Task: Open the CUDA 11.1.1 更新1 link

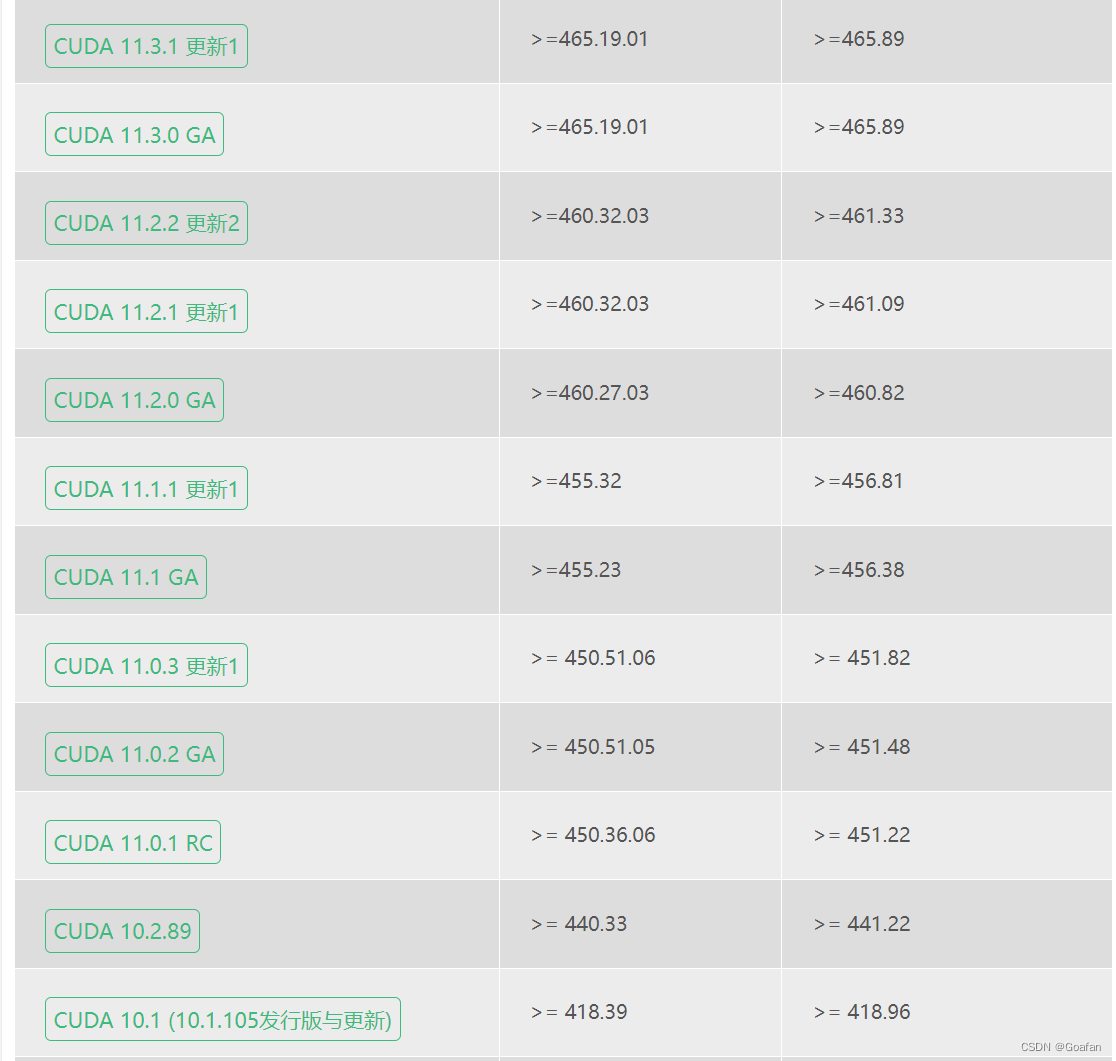Action: [x=146, y=489]
